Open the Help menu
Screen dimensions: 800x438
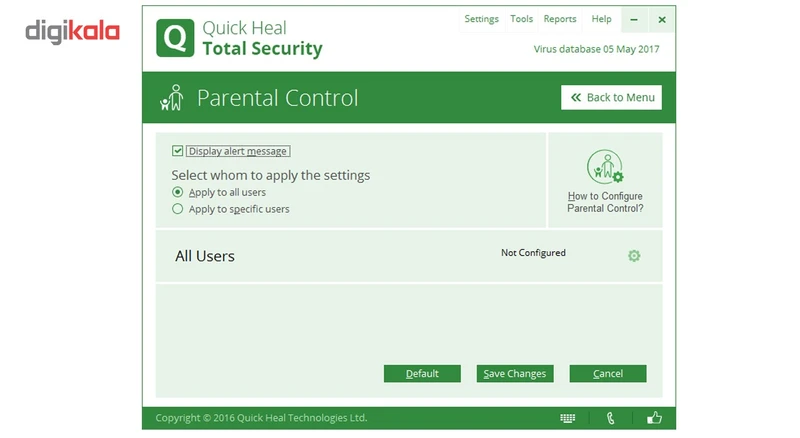601,19
